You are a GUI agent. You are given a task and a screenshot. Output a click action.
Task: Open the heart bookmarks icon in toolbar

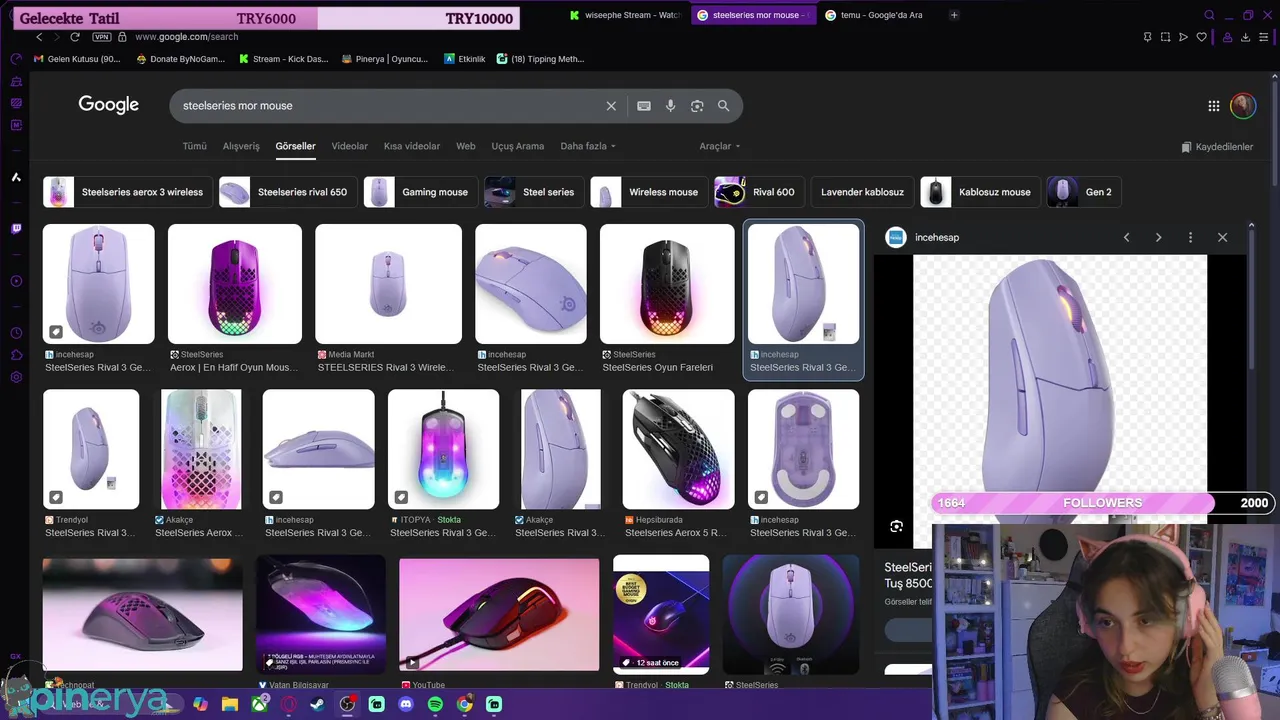pos(1202,37)
